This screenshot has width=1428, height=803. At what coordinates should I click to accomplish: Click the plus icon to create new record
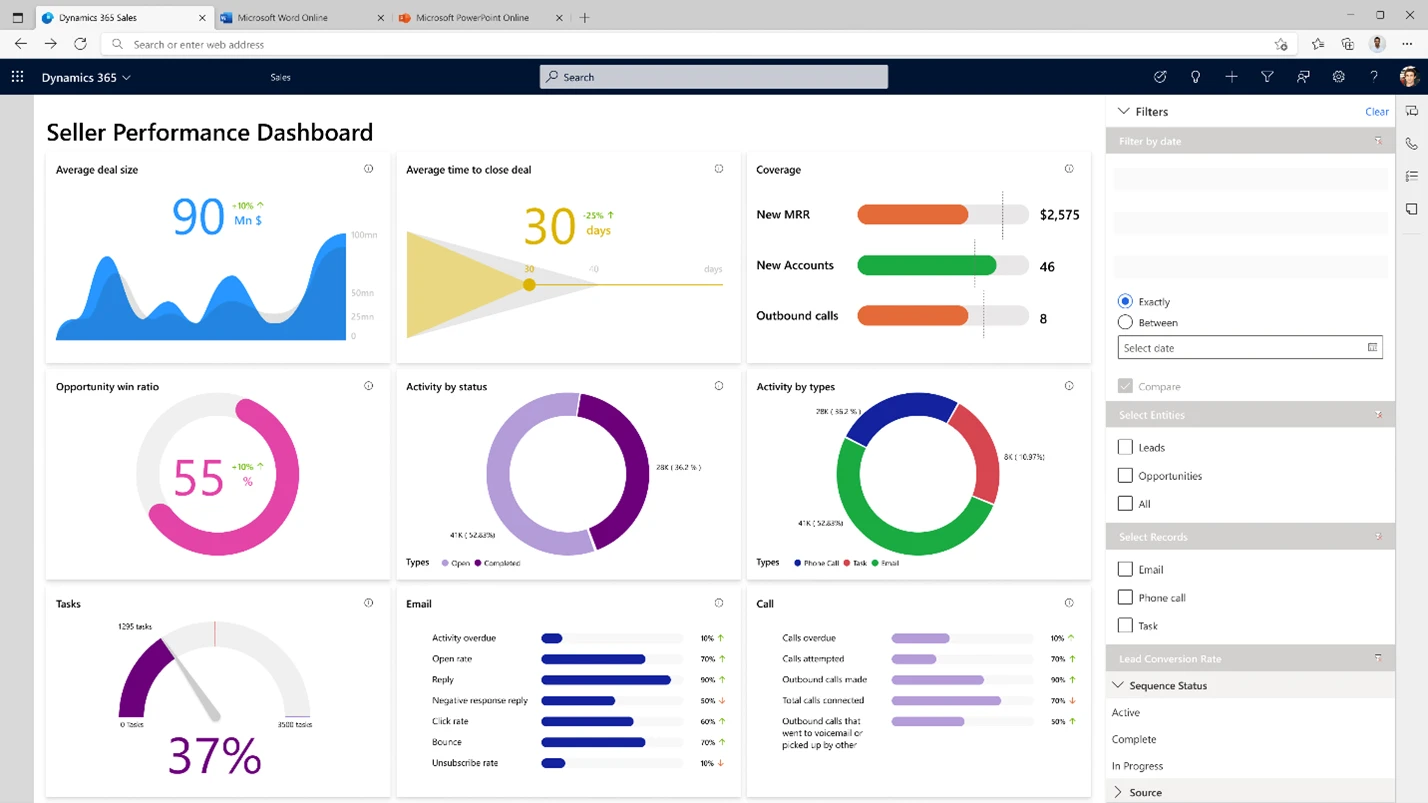point(1231,77)
